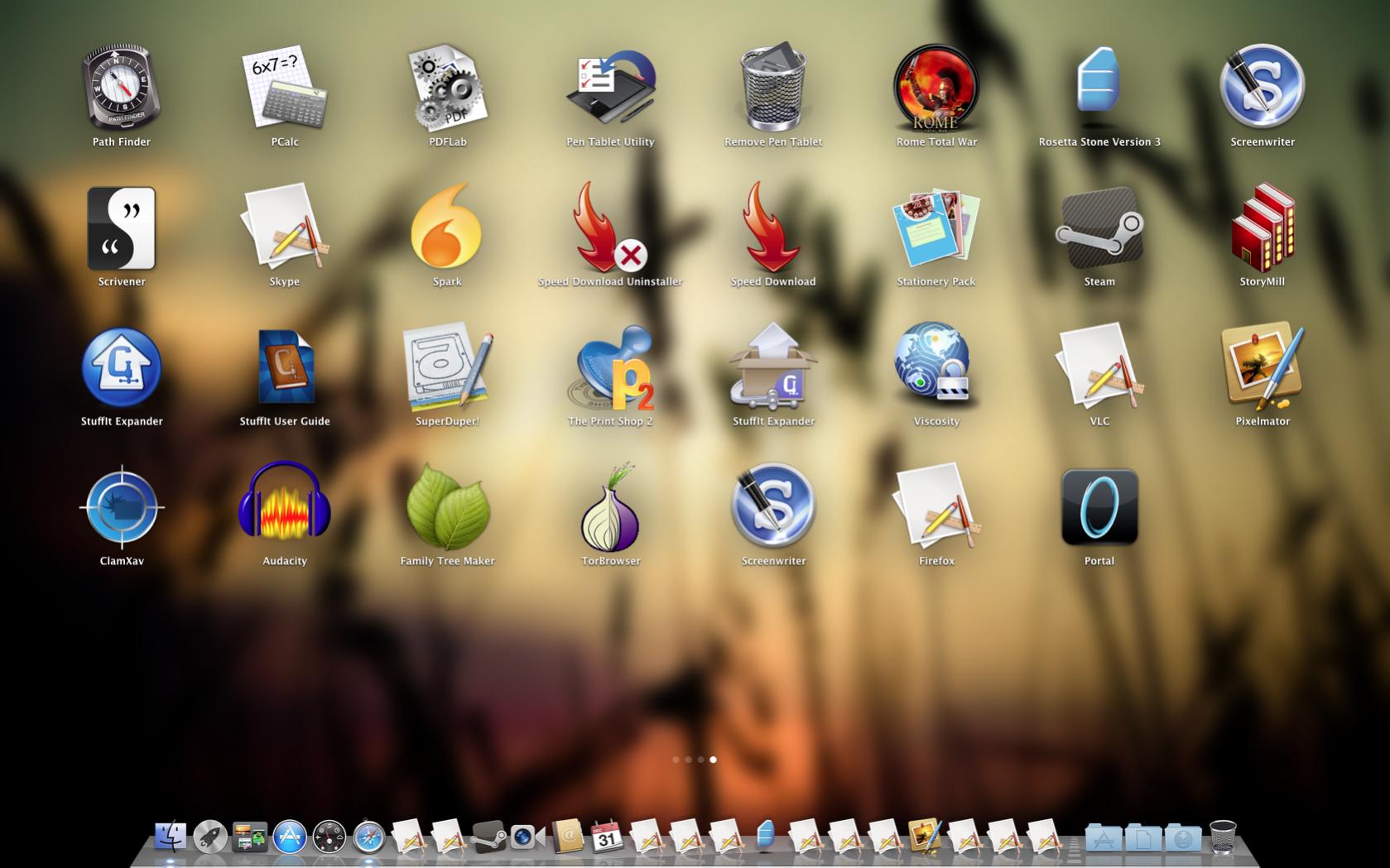
Task: Select the highlighted fourth Launchpad page dot
Action: point(713,760)
